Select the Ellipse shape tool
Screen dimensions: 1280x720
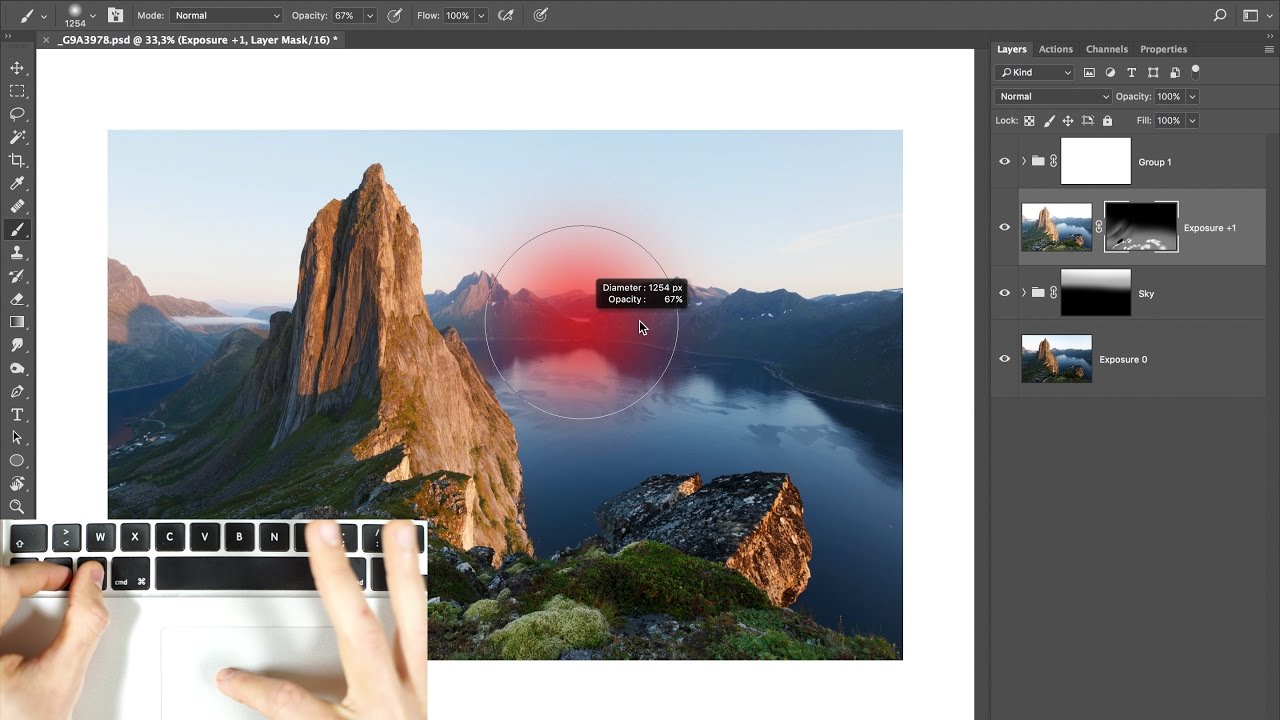click(17, 461)
